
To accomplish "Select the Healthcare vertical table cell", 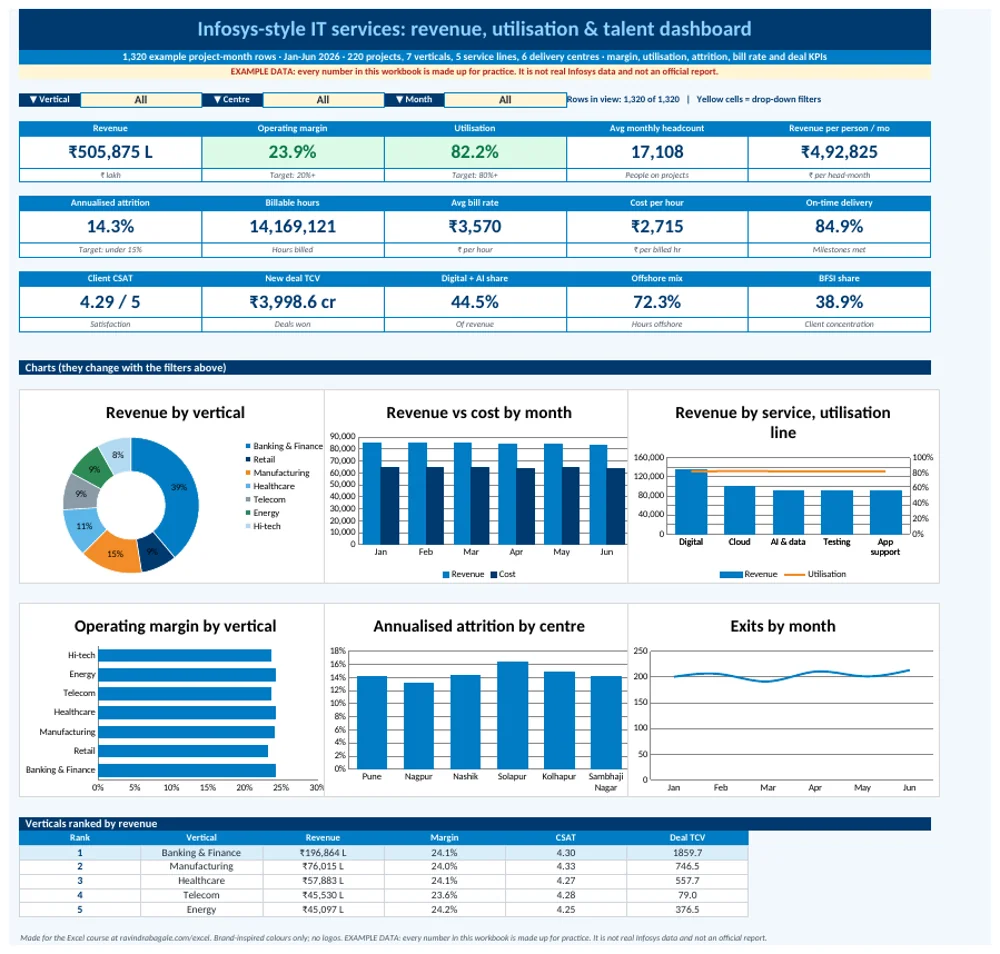I will [202, 881].
